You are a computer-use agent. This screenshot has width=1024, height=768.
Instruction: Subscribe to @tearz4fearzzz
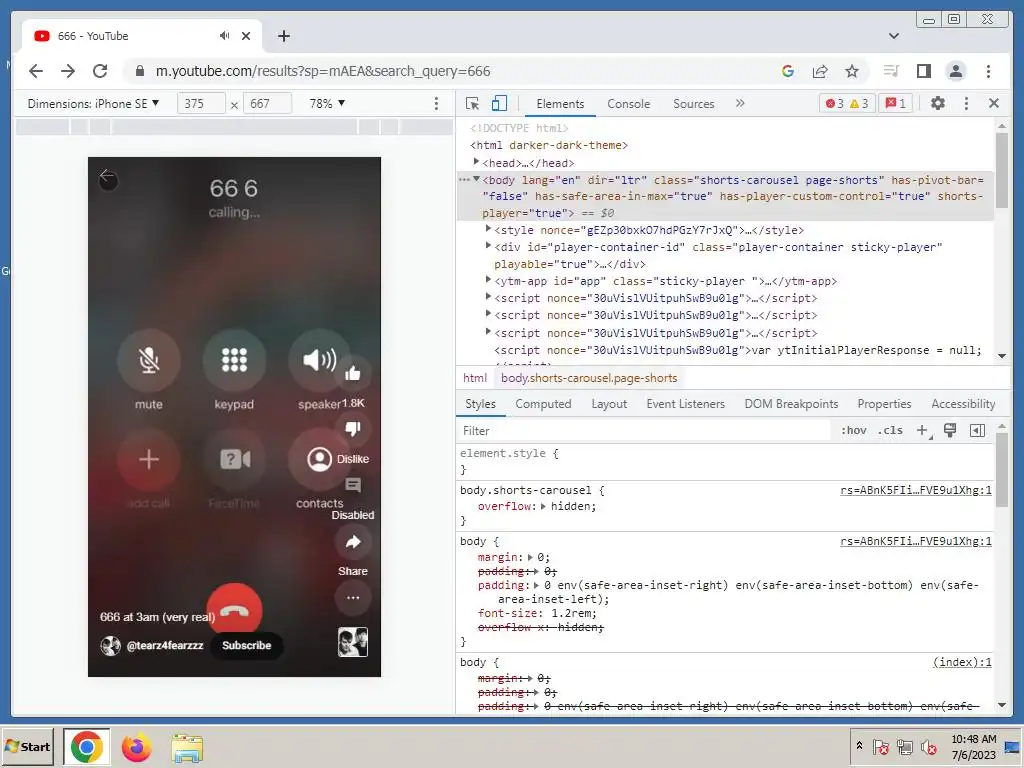click(x=246, y=645)
